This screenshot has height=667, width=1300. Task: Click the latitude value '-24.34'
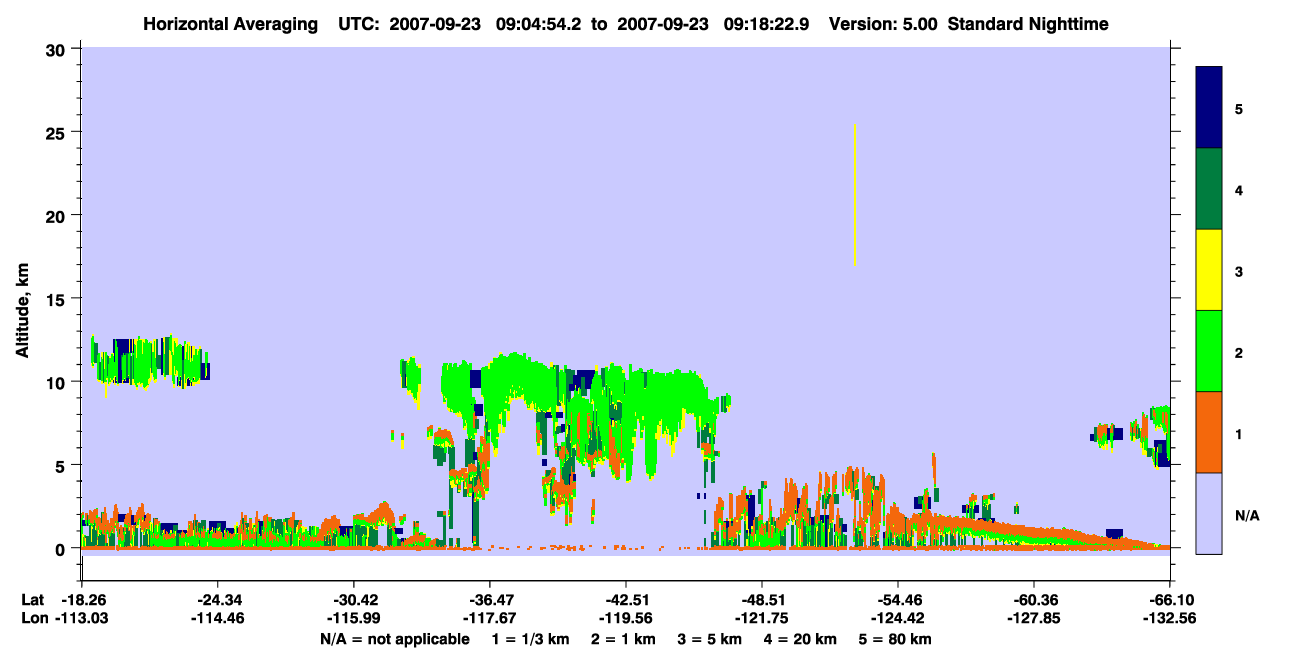click(218, 600)
